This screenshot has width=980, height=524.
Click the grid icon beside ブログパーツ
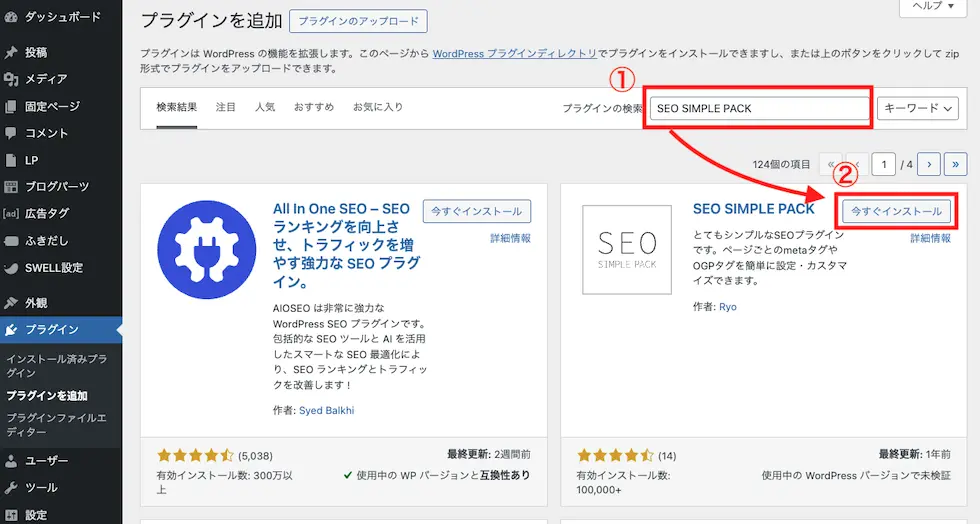pos(10,186)
